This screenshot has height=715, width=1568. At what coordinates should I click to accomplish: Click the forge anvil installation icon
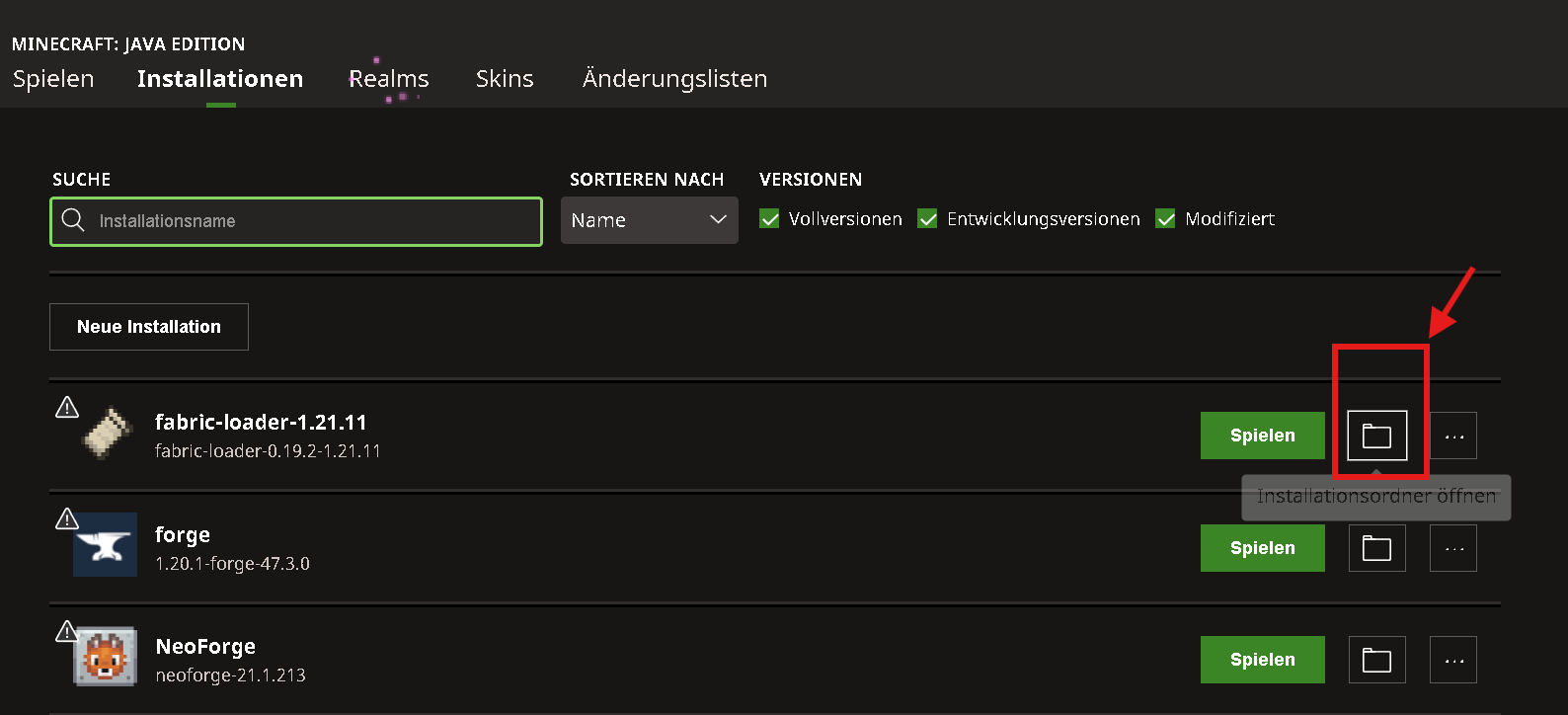coord(105,544)
